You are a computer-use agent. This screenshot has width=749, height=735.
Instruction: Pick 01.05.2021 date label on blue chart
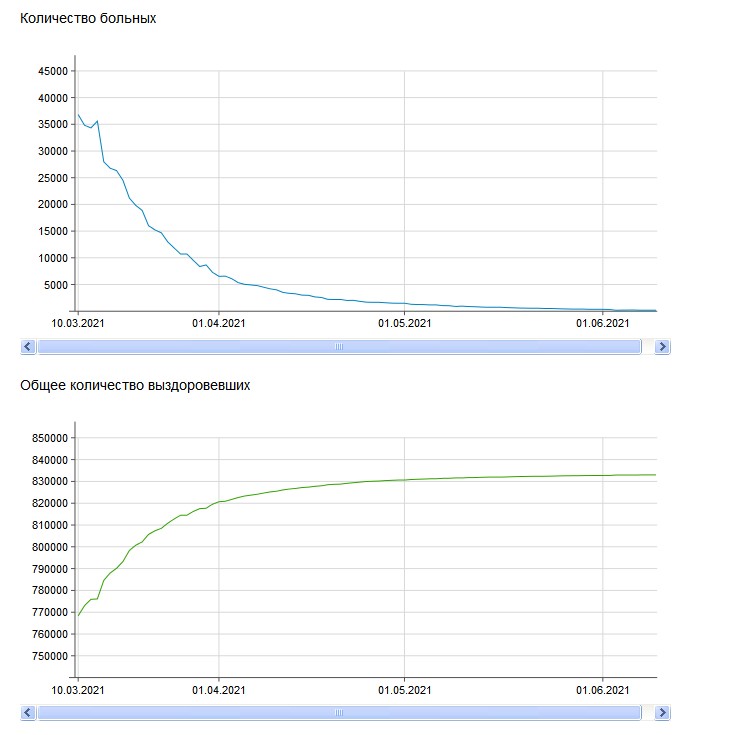[405, 323]
